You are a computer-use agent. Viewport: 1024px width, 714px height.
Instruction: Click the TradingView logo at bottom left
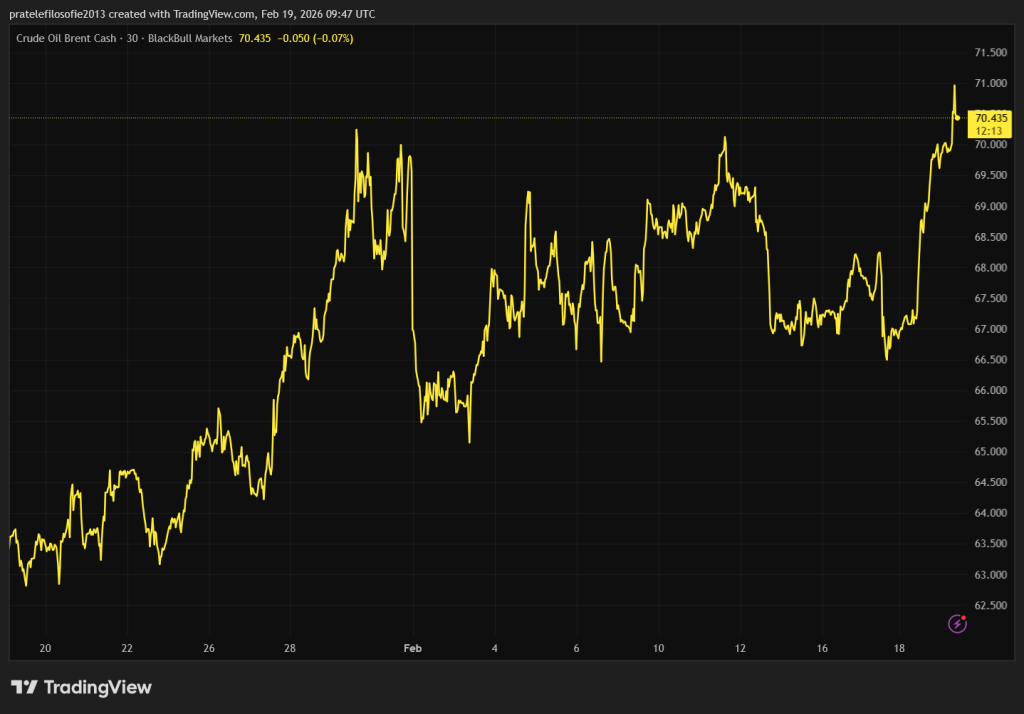(x=81, y=687)
